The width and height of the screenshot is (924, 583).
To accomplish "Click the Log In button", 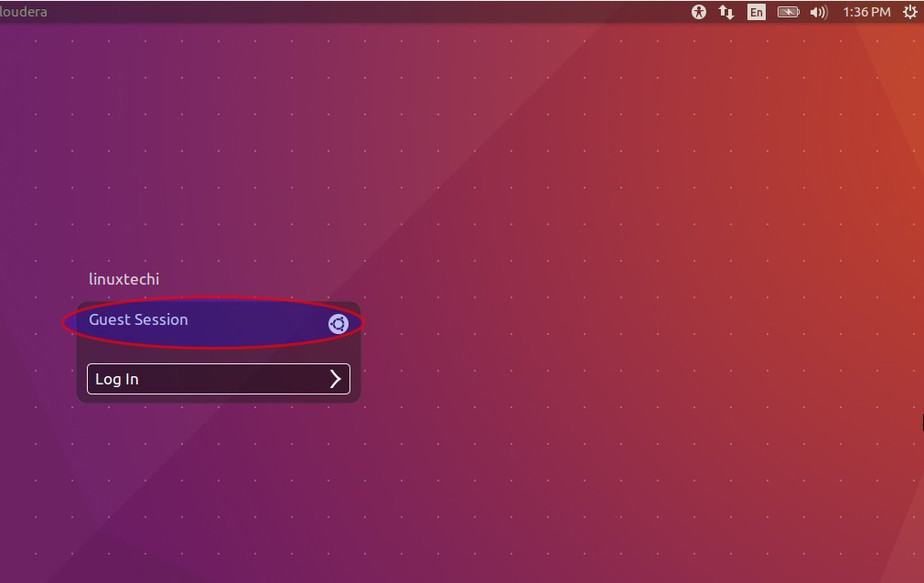I will pyautogui.click(x=219, y=379).
